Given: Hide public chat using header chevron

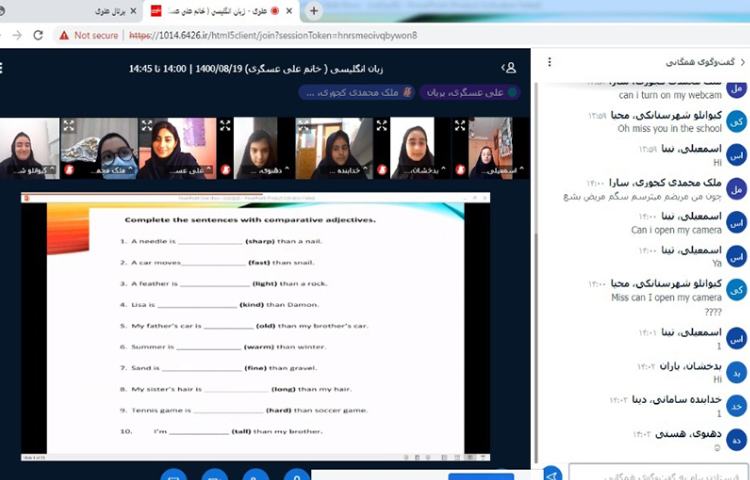Looking at the screenshot, I should 743,62.
